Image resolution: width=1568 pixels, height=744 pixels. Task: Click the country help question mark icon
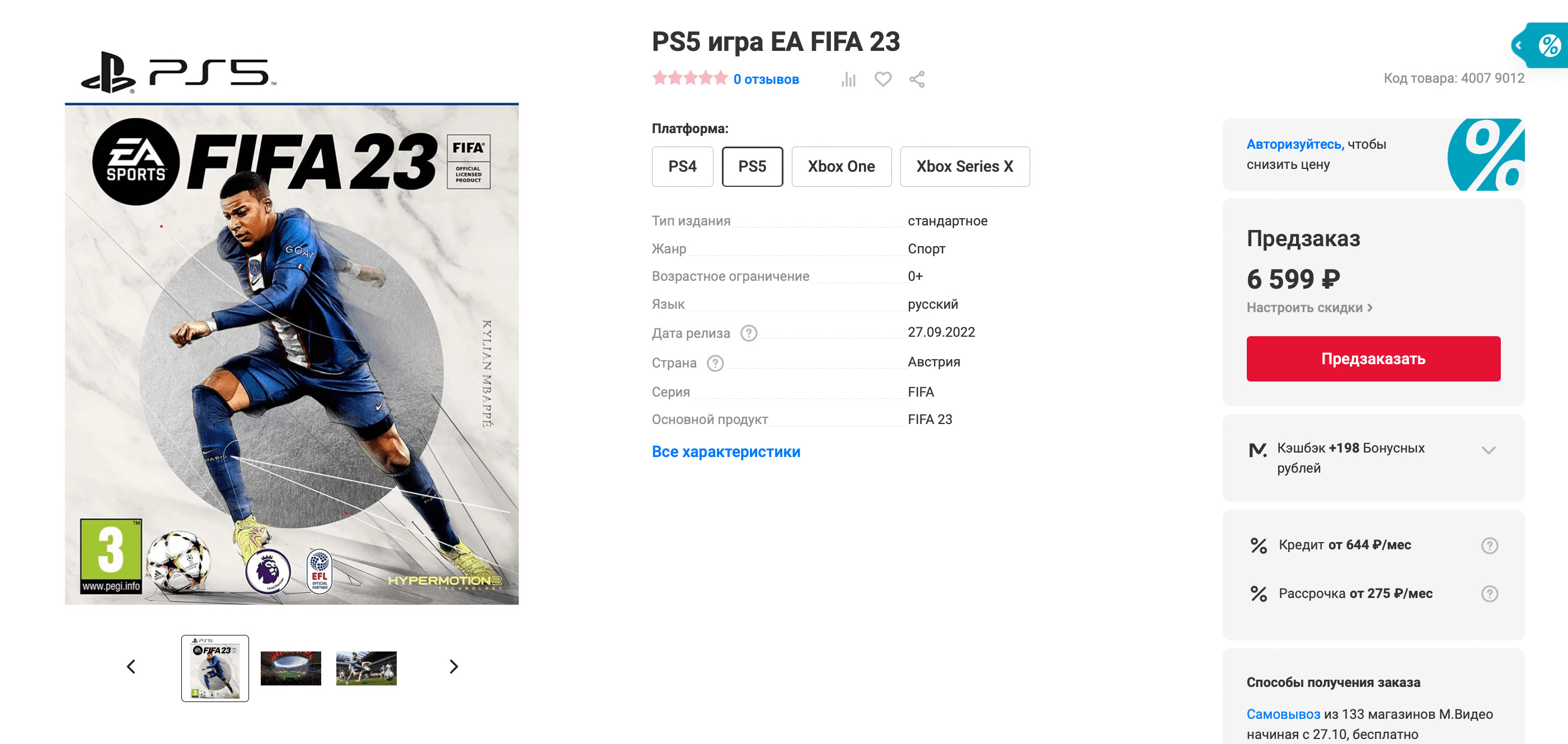click(715, 363)
